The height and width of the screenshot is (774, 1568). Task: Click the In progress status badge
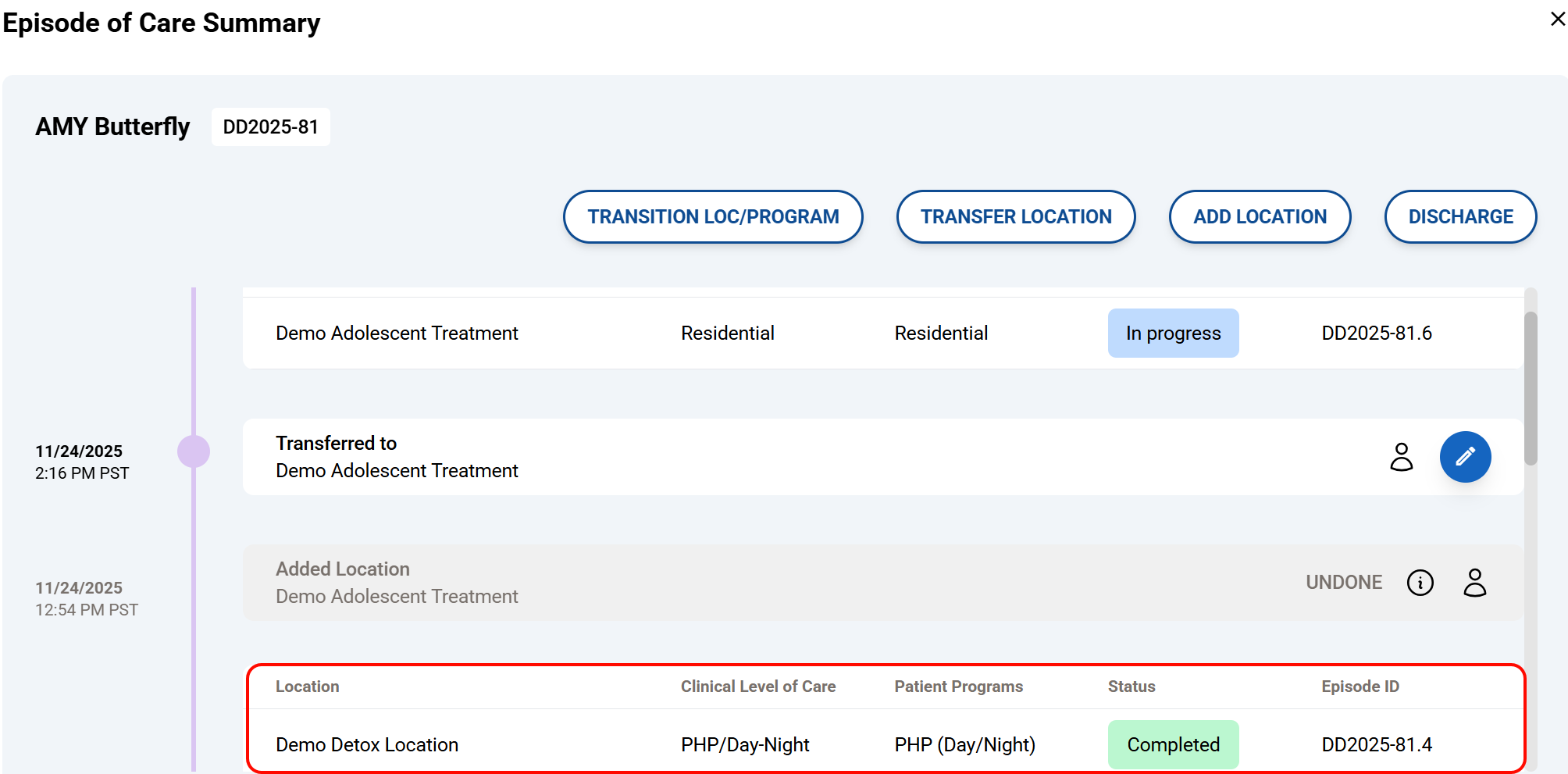tap(1173, 333)
